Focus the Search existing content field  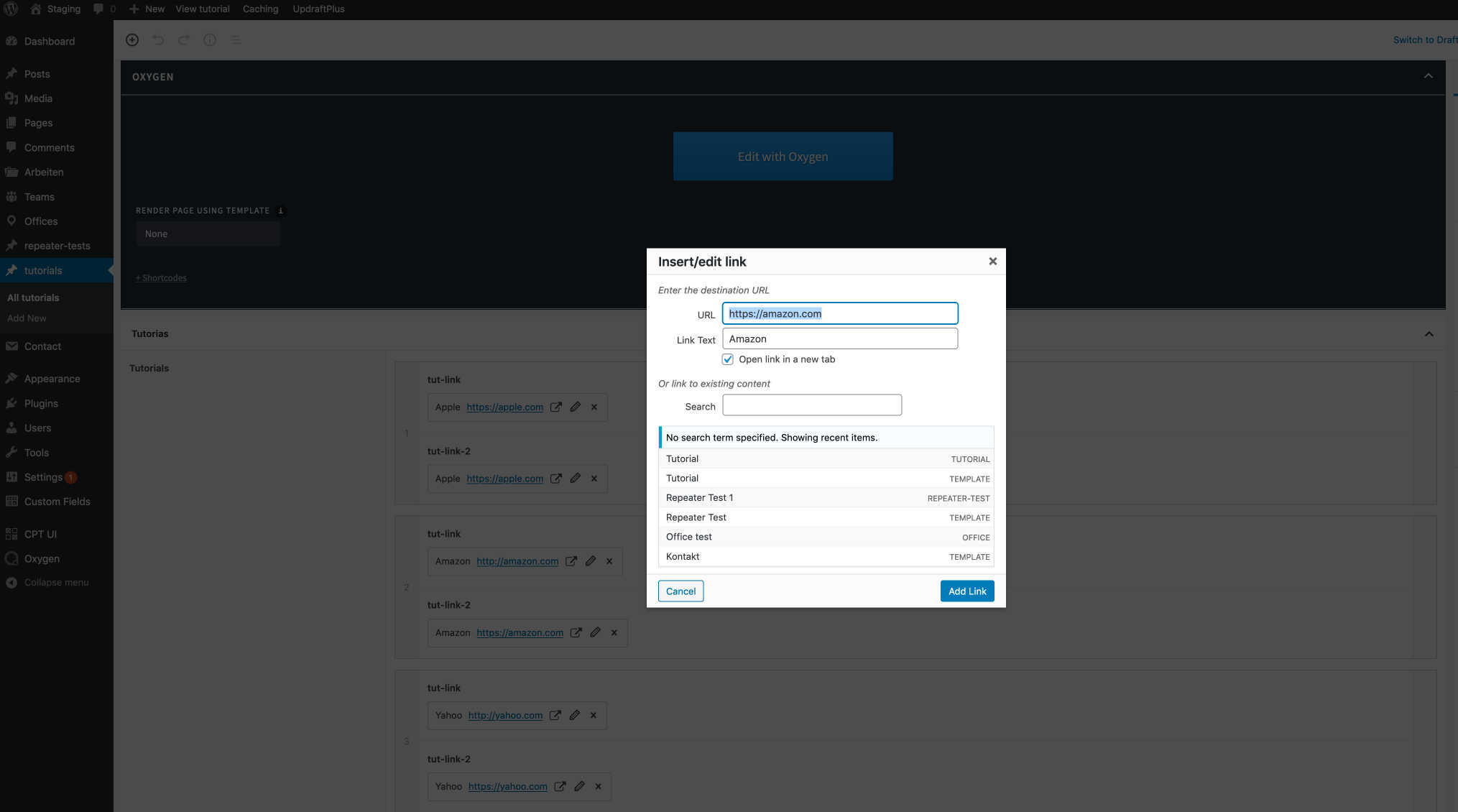[x=812, y=406]
